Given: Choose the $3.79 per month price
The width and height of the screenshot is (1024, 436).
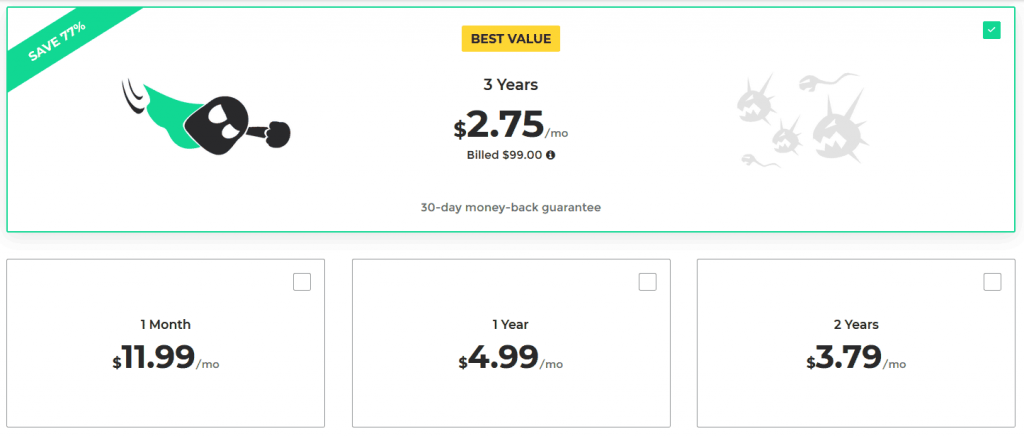Looking at the screenshot, I should tap(856, 357).
